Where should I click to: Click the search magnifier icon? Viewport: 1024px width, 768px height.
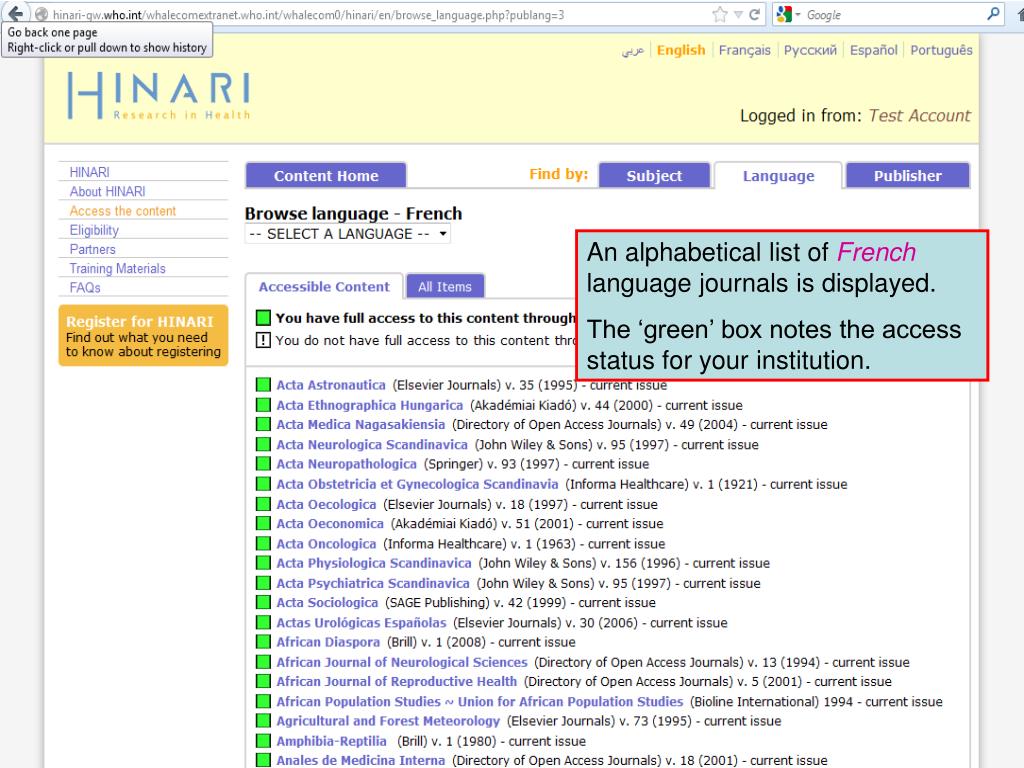click(x=993, y=14)
